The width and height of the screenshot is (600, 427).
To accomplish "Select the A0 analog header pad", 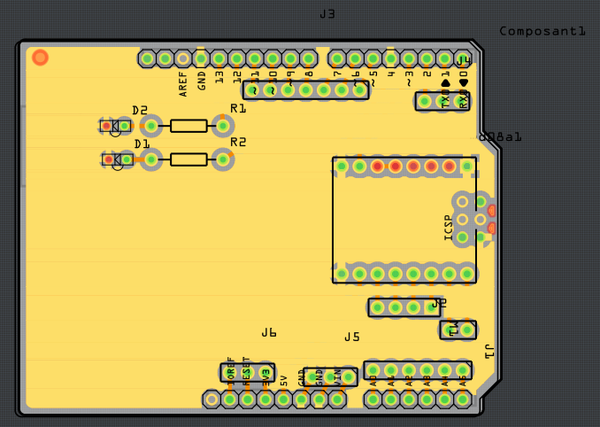I will [x=373, y=399].
